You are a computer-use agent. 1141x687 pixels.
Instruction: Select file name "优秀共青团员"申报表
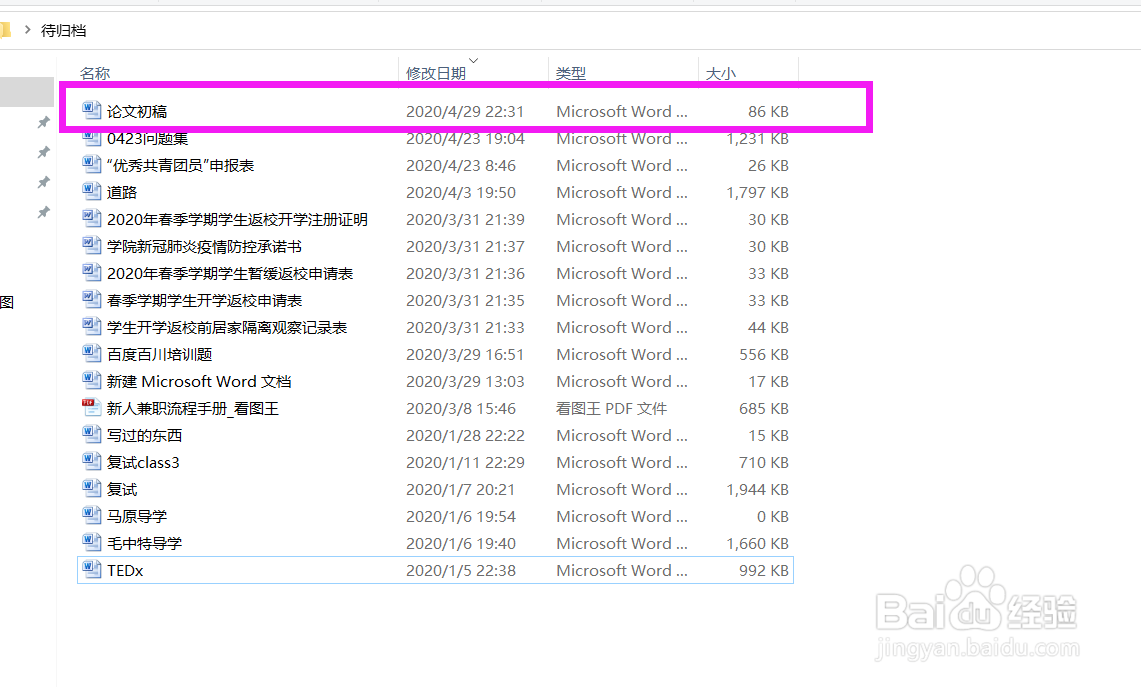click(x=180, y=165)
